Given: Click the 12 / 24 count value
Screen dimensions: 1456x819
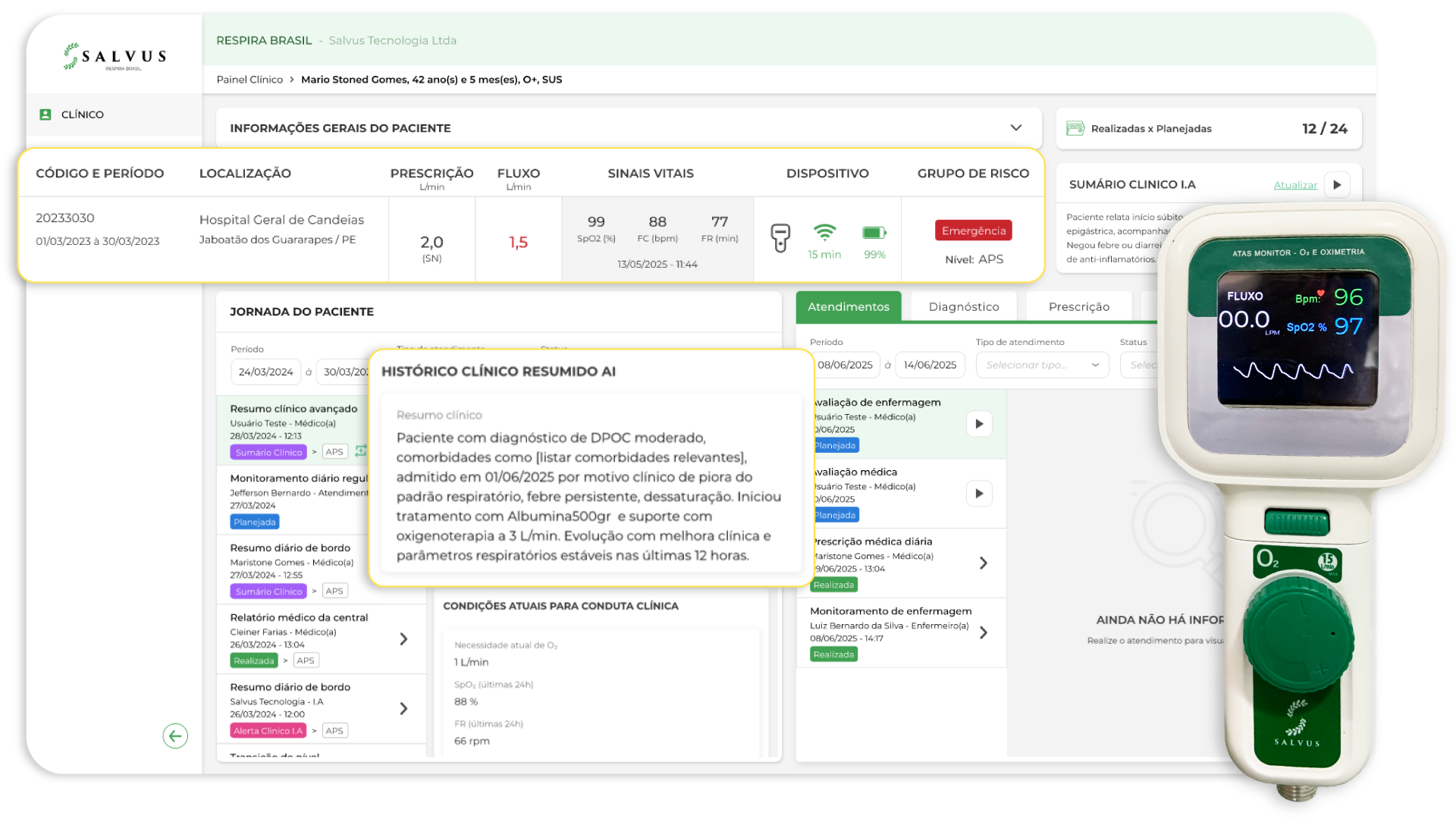Looking at the screenshot, I should (x=1324, y=128).
